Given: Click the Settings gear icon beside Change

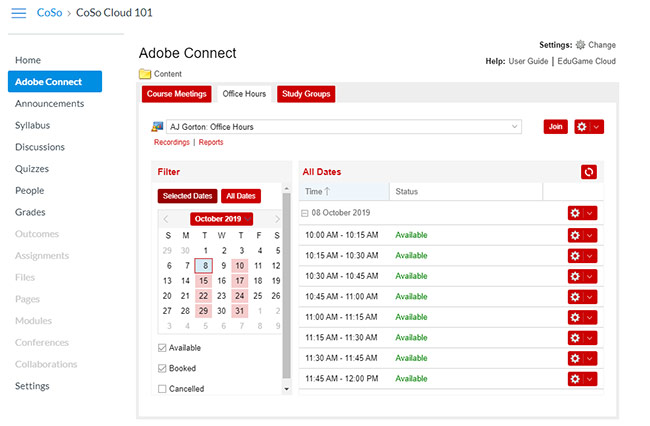Looking at the screenshot, I should click(x=580, y=45).
